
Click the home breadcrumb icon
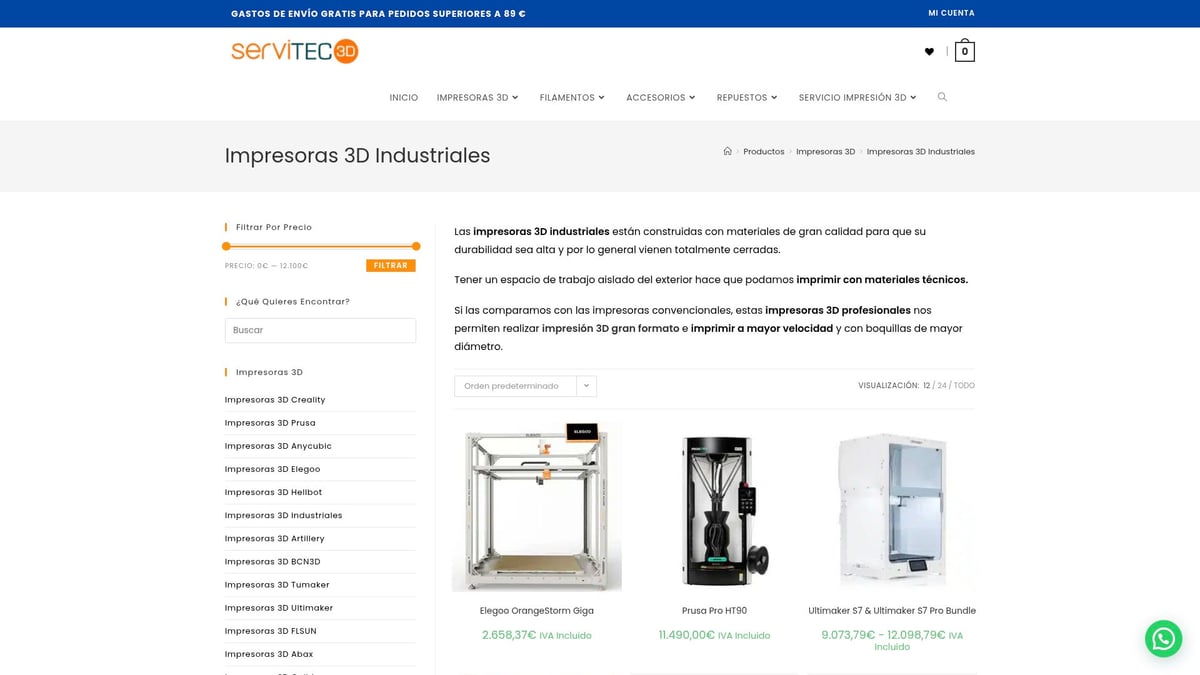click(727, 152)
